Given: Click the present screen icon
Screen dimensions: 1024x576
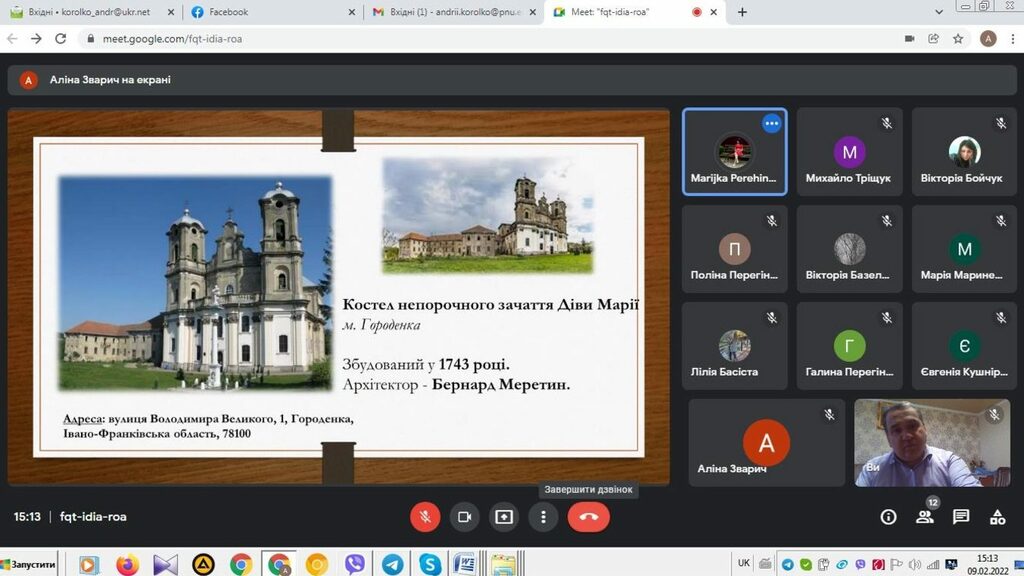Looking at the screenshot, I should (504, 517).
